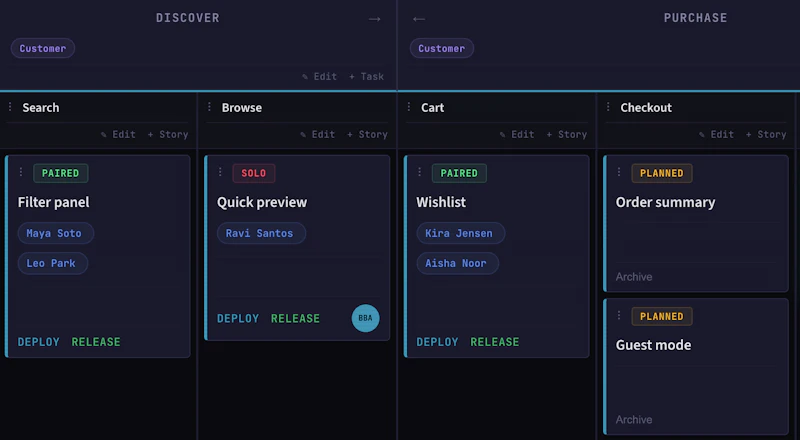Open the Filter panel story title
Viewport: 800px width, 440px height.
[x=54, y=202]
